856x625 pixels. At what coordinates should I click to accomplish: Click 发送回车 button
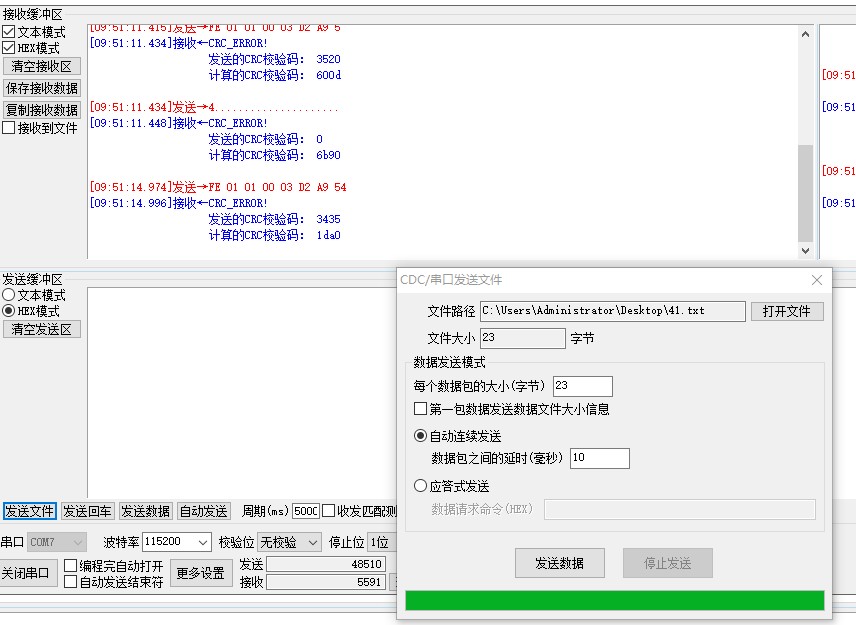pos(87,511)
